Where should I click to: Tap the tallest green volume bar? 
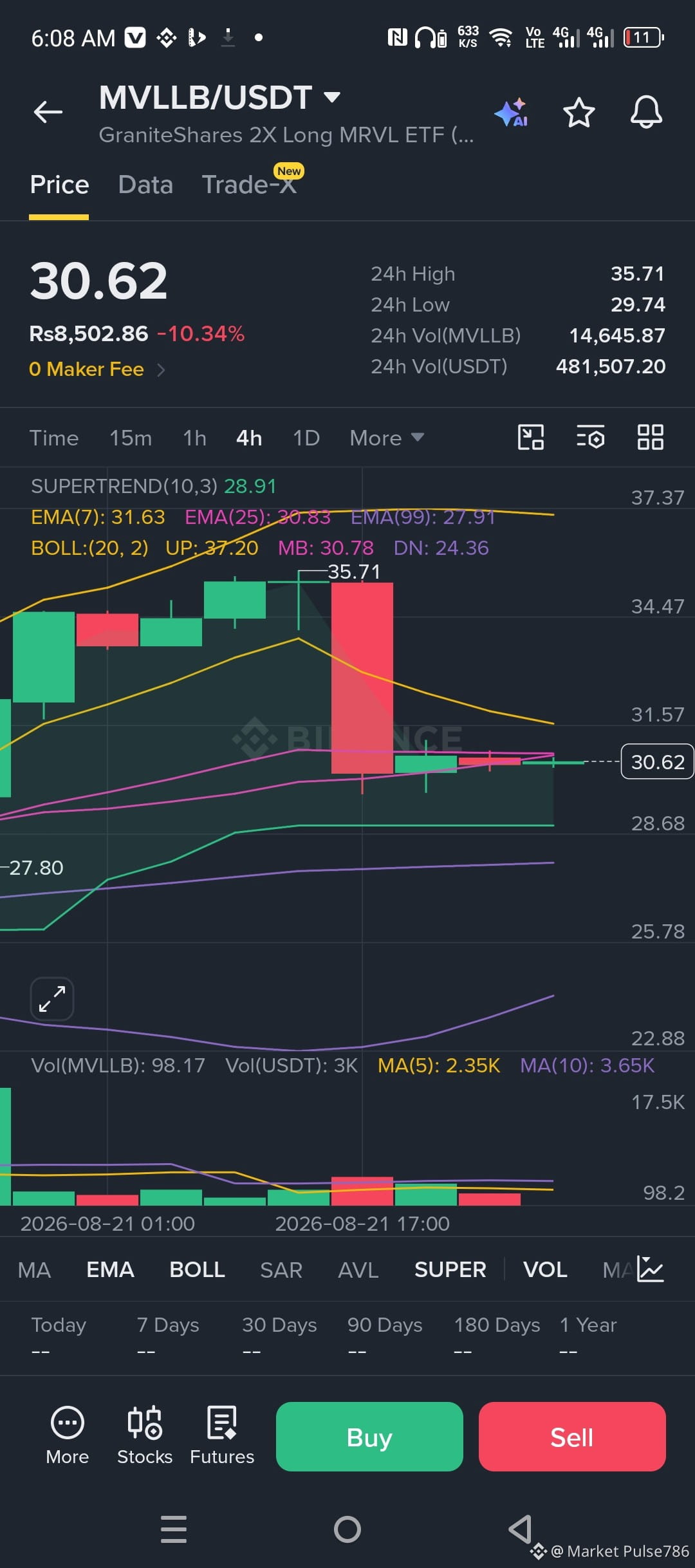5,1146
